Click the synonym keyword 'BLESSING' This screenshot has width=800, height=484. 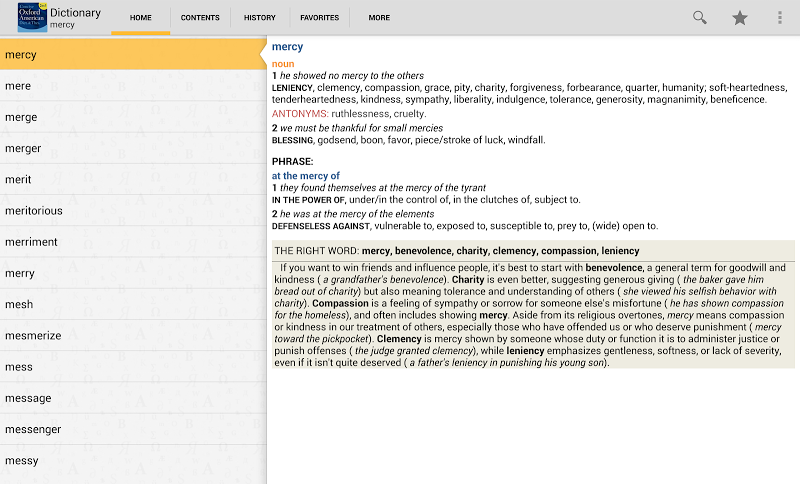(x=292, y=140)
